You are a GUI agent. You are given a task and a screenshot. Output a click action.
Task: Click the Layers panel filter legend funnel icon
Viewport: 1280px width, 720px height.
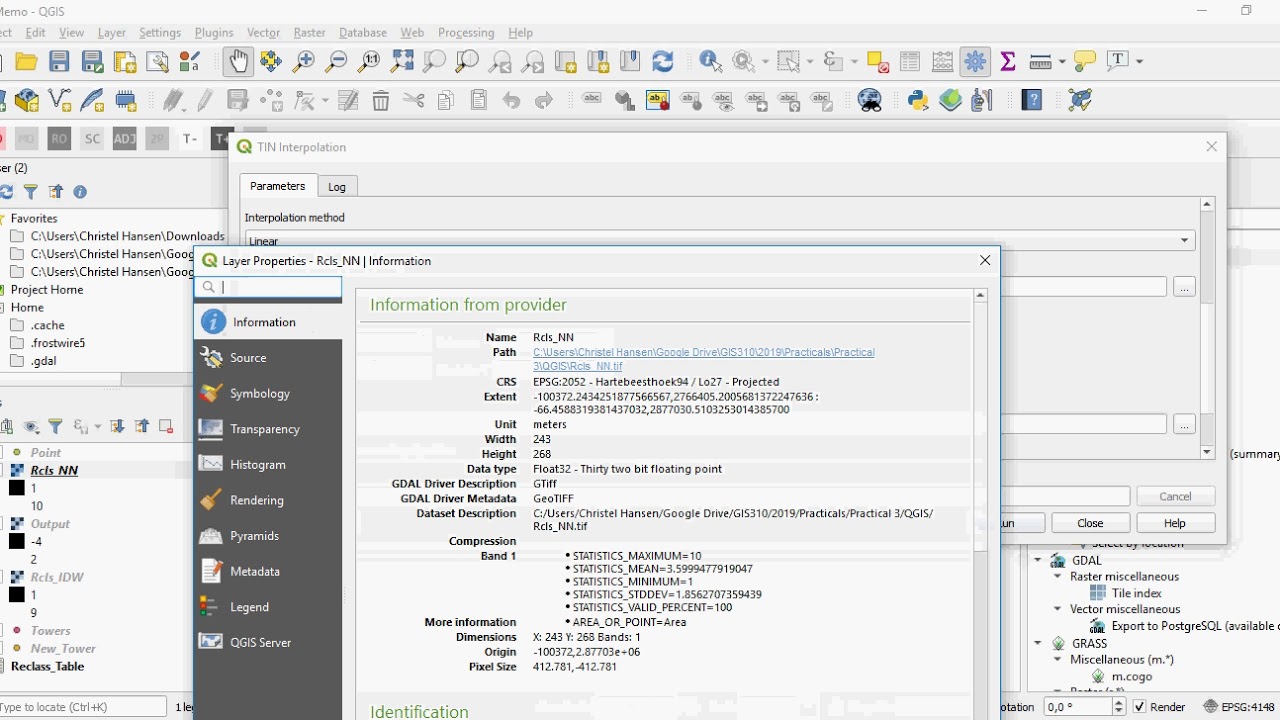55,427
